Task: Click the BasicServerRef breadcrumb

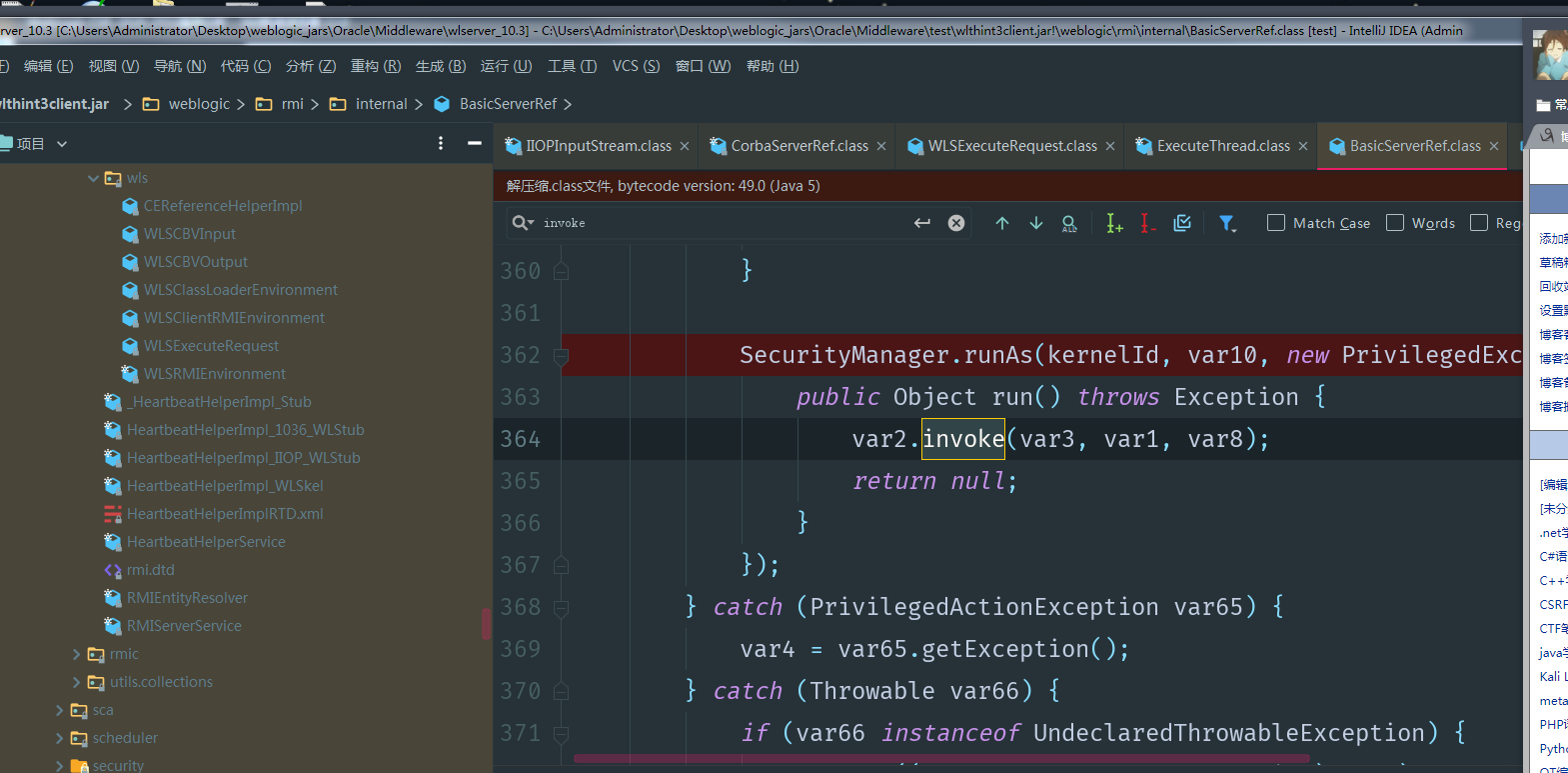Action: point(496,104)
